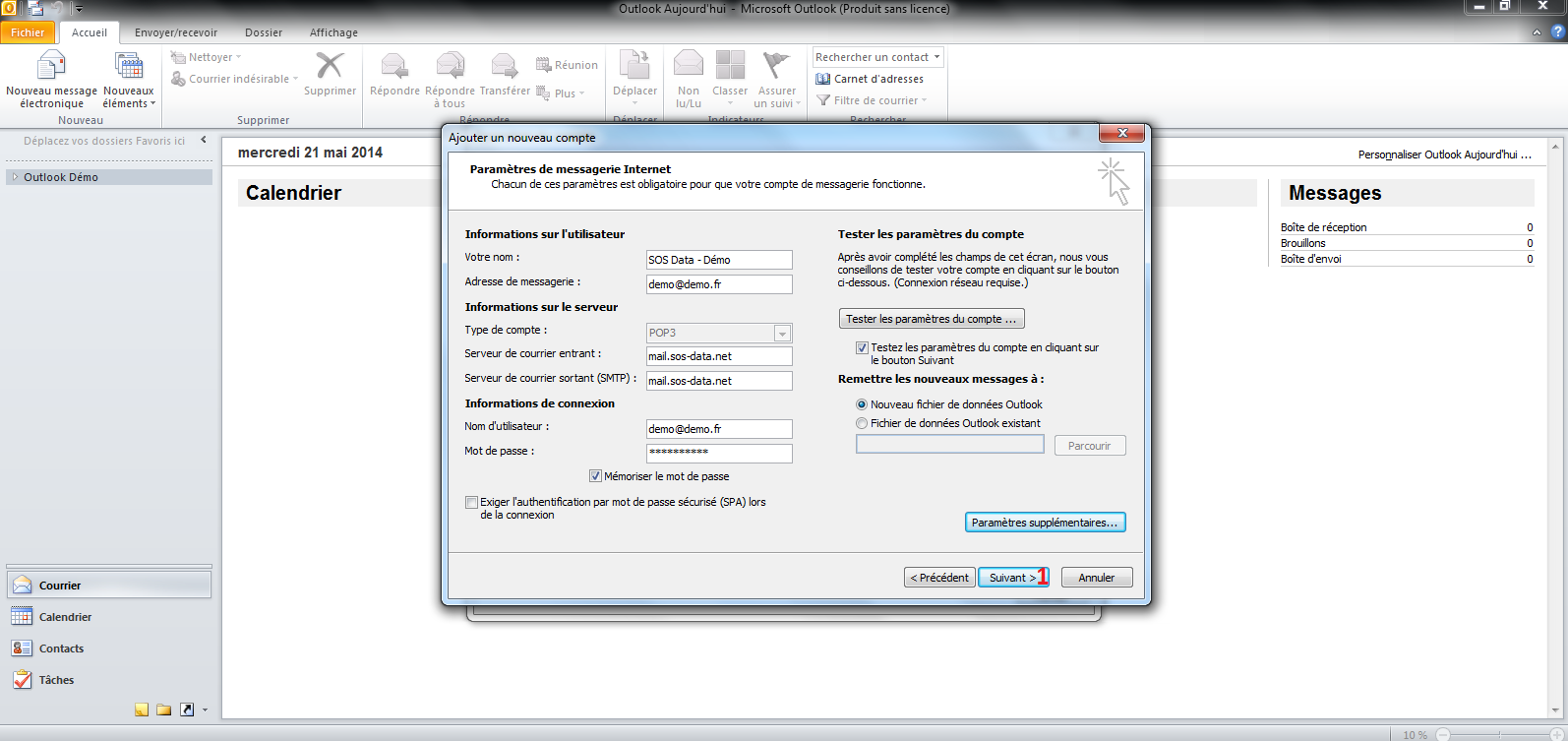1568x741 pixels.
Task: Click the zoom slider in status bar
Action: pyautogui.click(x=1500, y=734)
